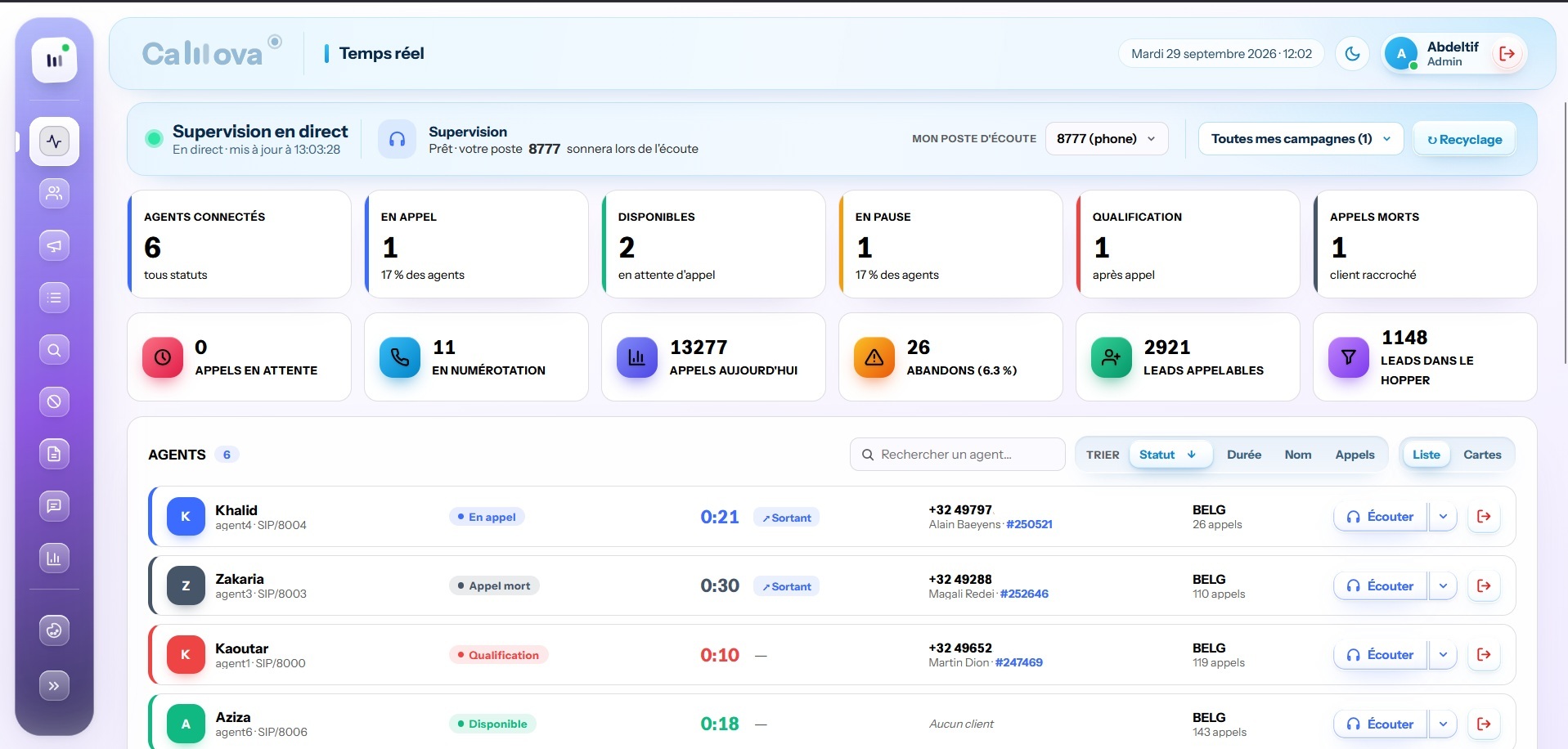Listen to Khalid's call with Écouter
1568x749 pixels.
click(1380, 517)
